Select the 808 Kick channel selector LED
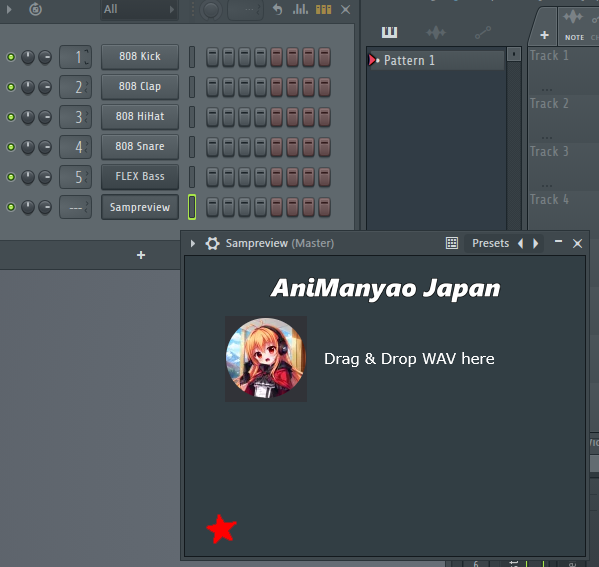The height and width of the screenshot is (567, 599). point(192,57)
